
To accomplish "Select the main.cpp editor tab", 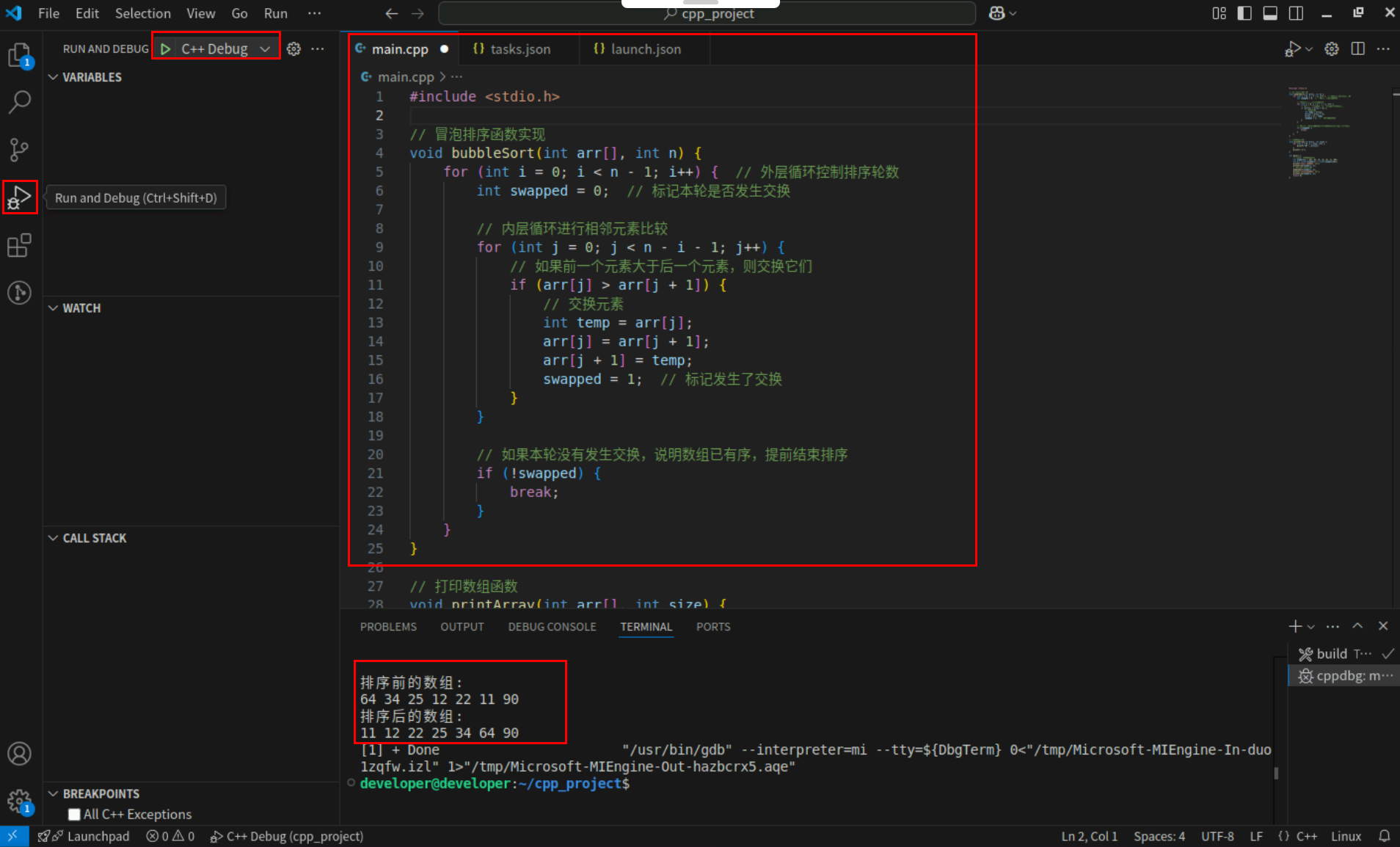I will (399, 48).
